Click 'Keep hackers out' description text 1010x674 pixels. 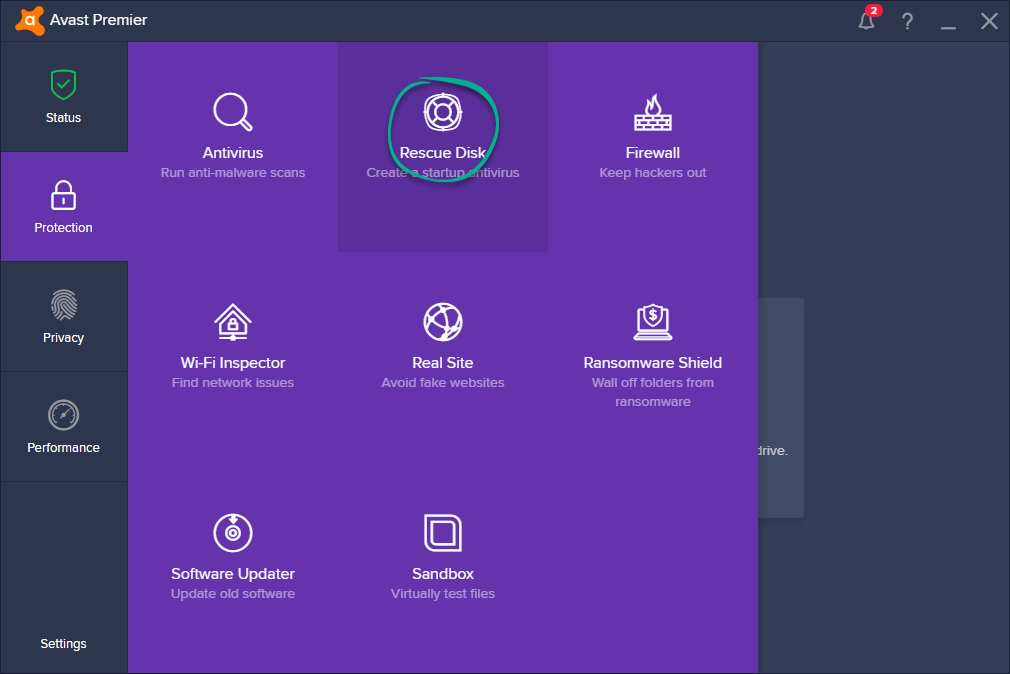[652, 173]
